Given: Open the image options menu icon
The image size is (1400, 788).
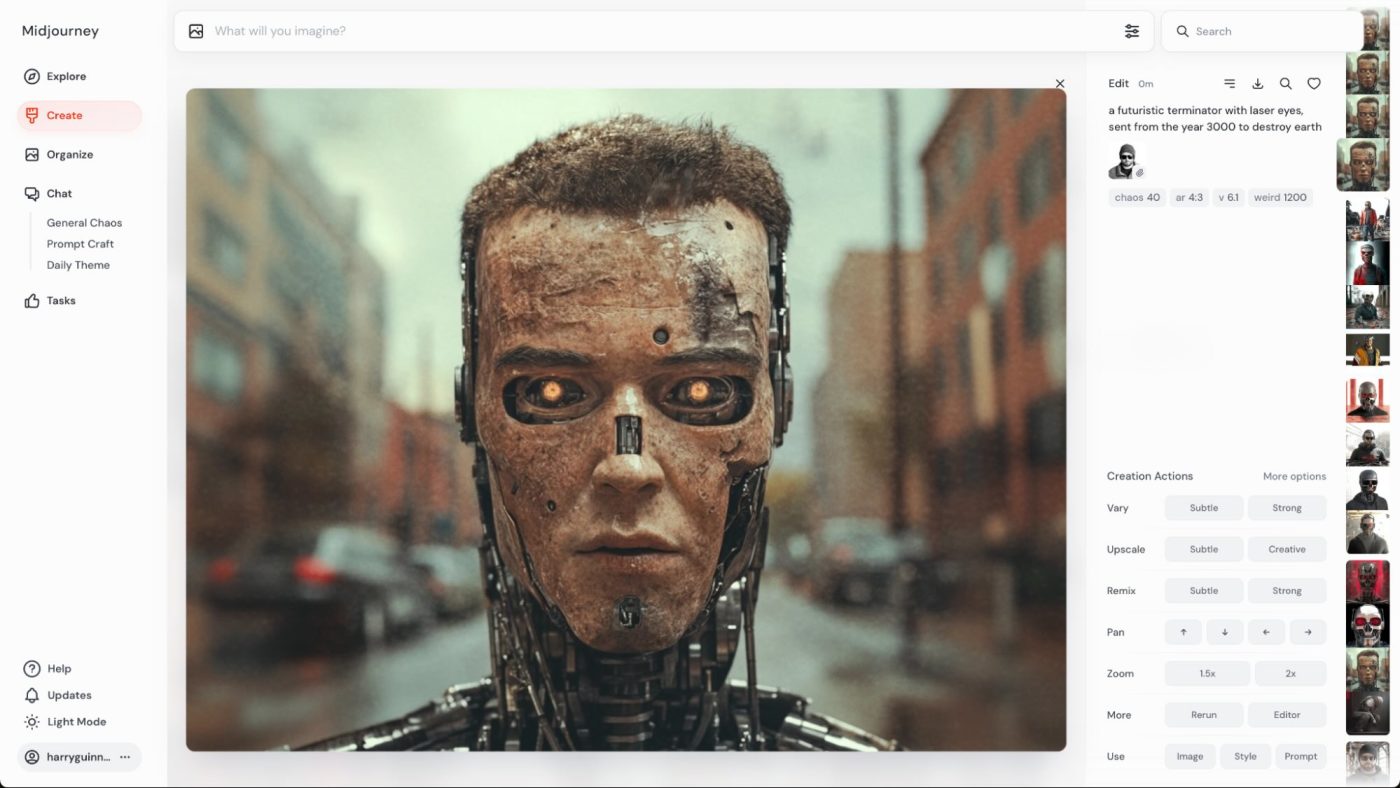Looking at the screenshot, I should tap(1230, 84).
